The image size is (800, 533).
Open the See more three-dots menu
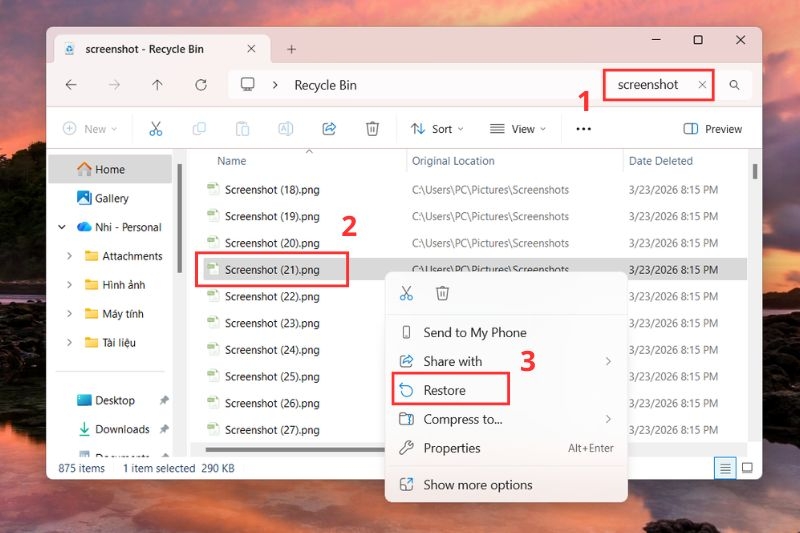pyautogui.click(x=583, y=129)
